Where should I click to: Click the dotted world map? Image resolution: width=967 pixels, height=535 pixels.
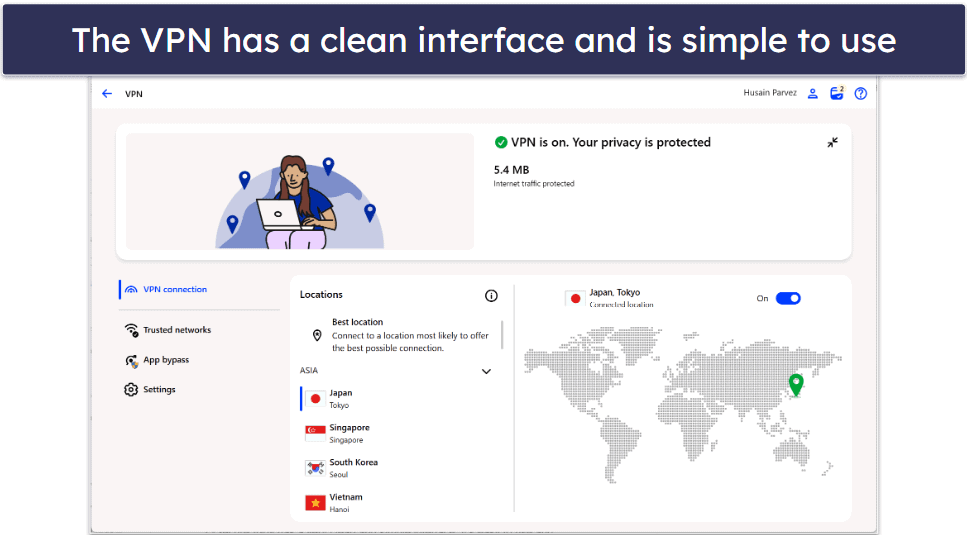[x=683, y=404]
